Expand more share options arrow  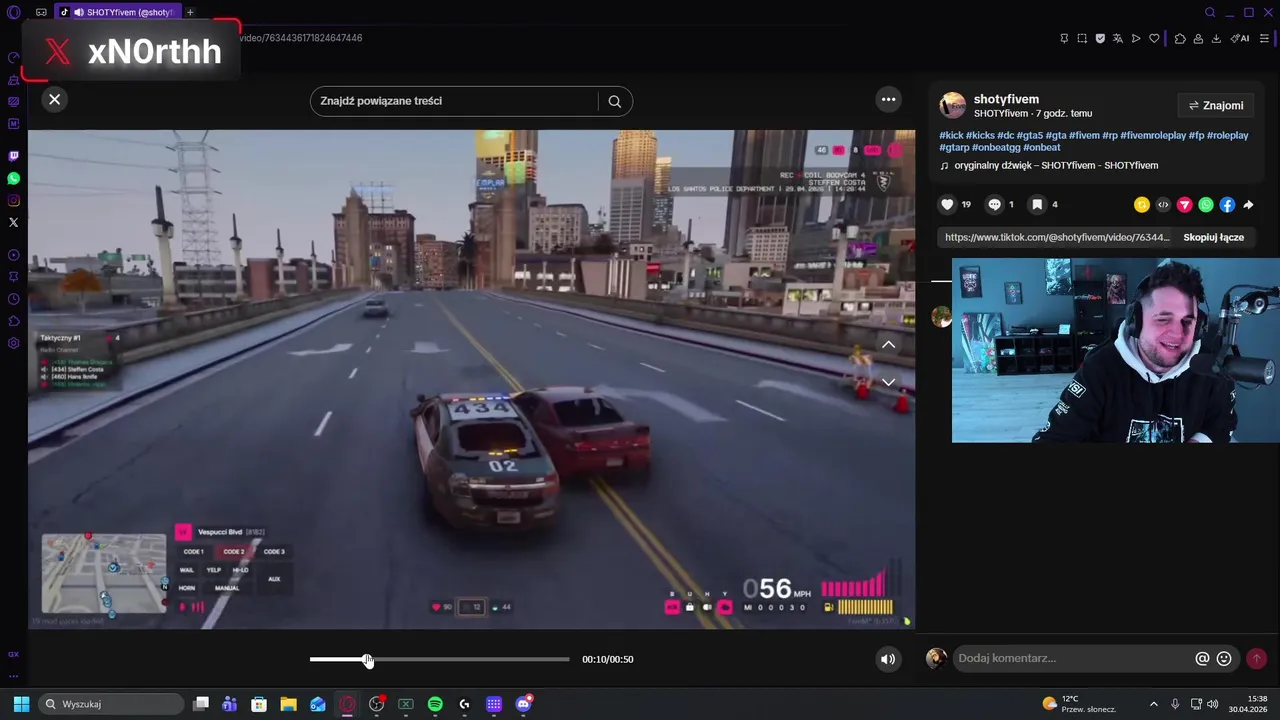1248,205
